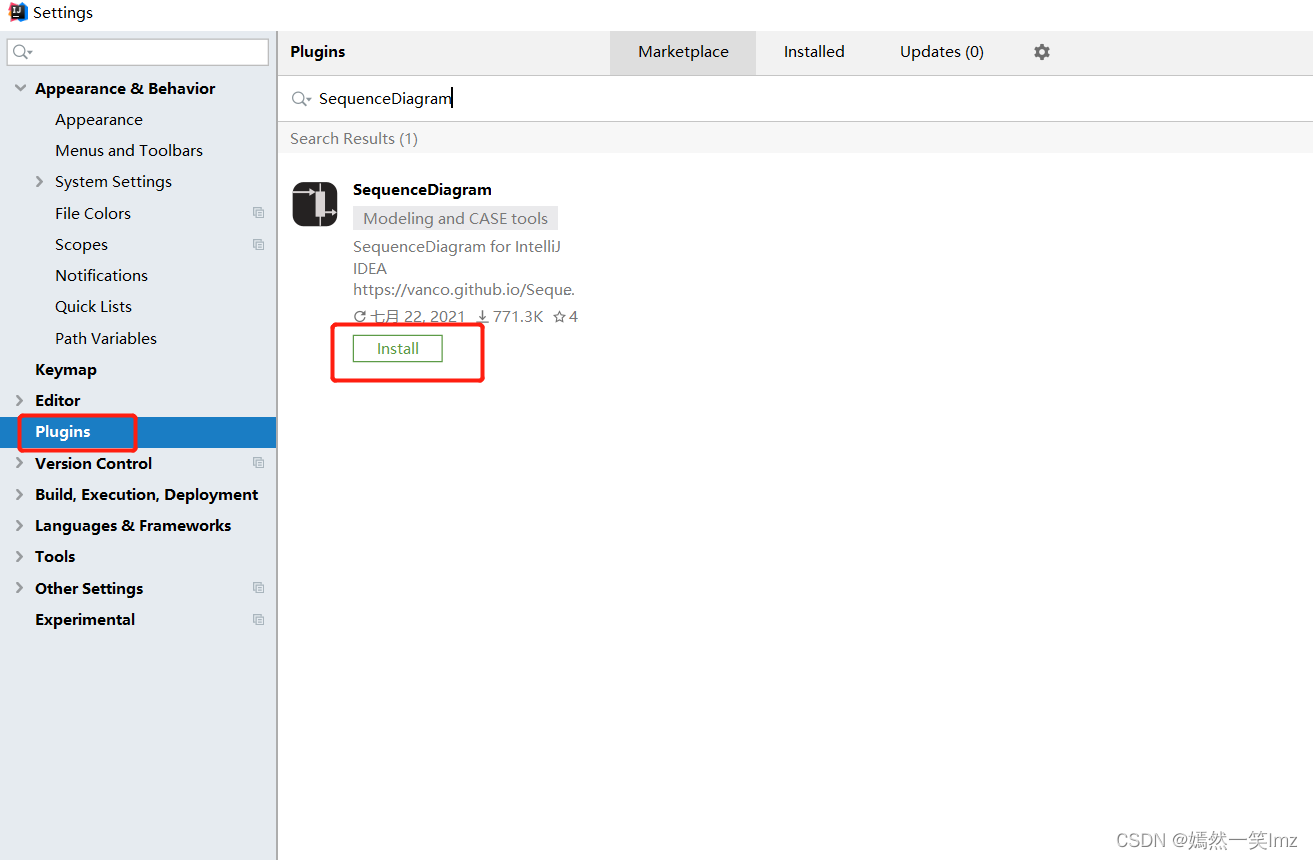This screenshot has height=860, width=1313.
Task: Click the project-level icon beside File Colors
Action: point(259,213)
